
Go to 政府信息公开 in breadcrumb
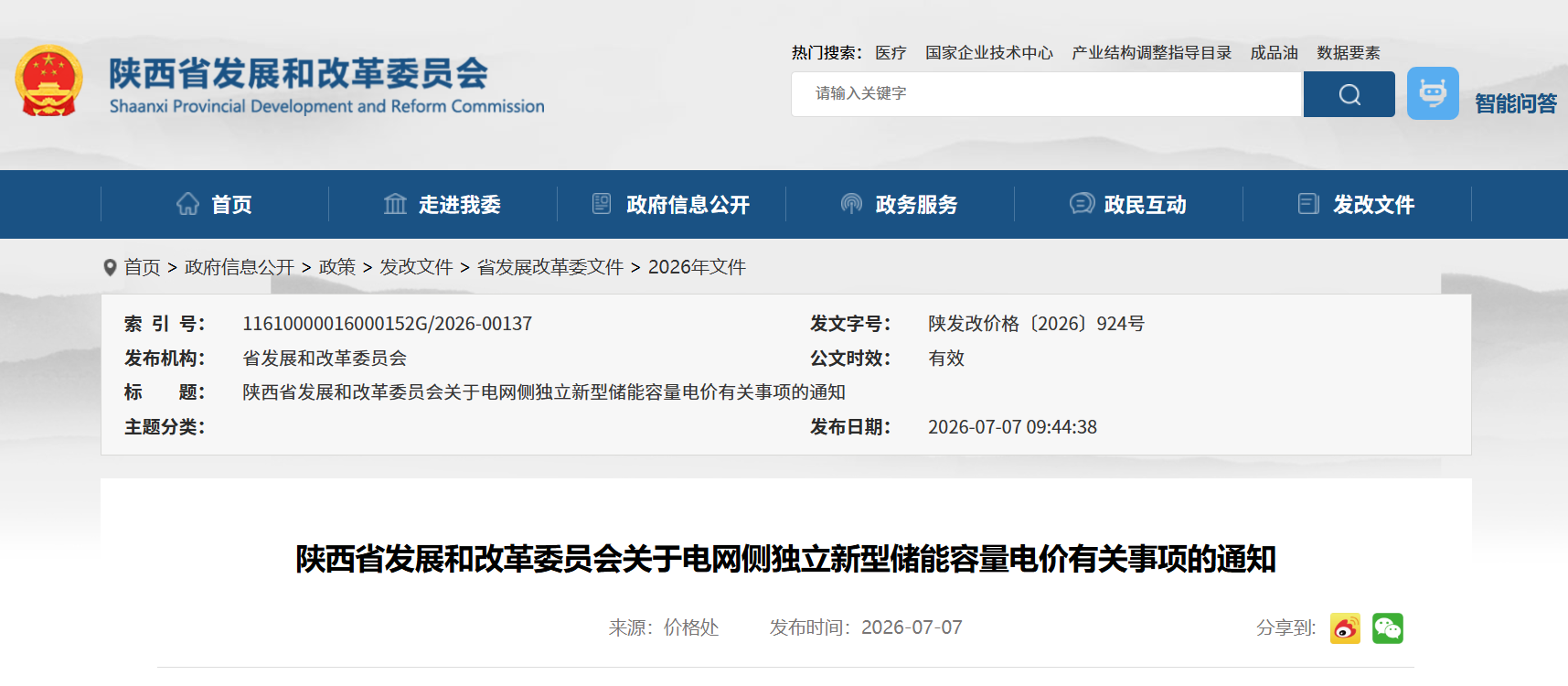pos(240,267)
